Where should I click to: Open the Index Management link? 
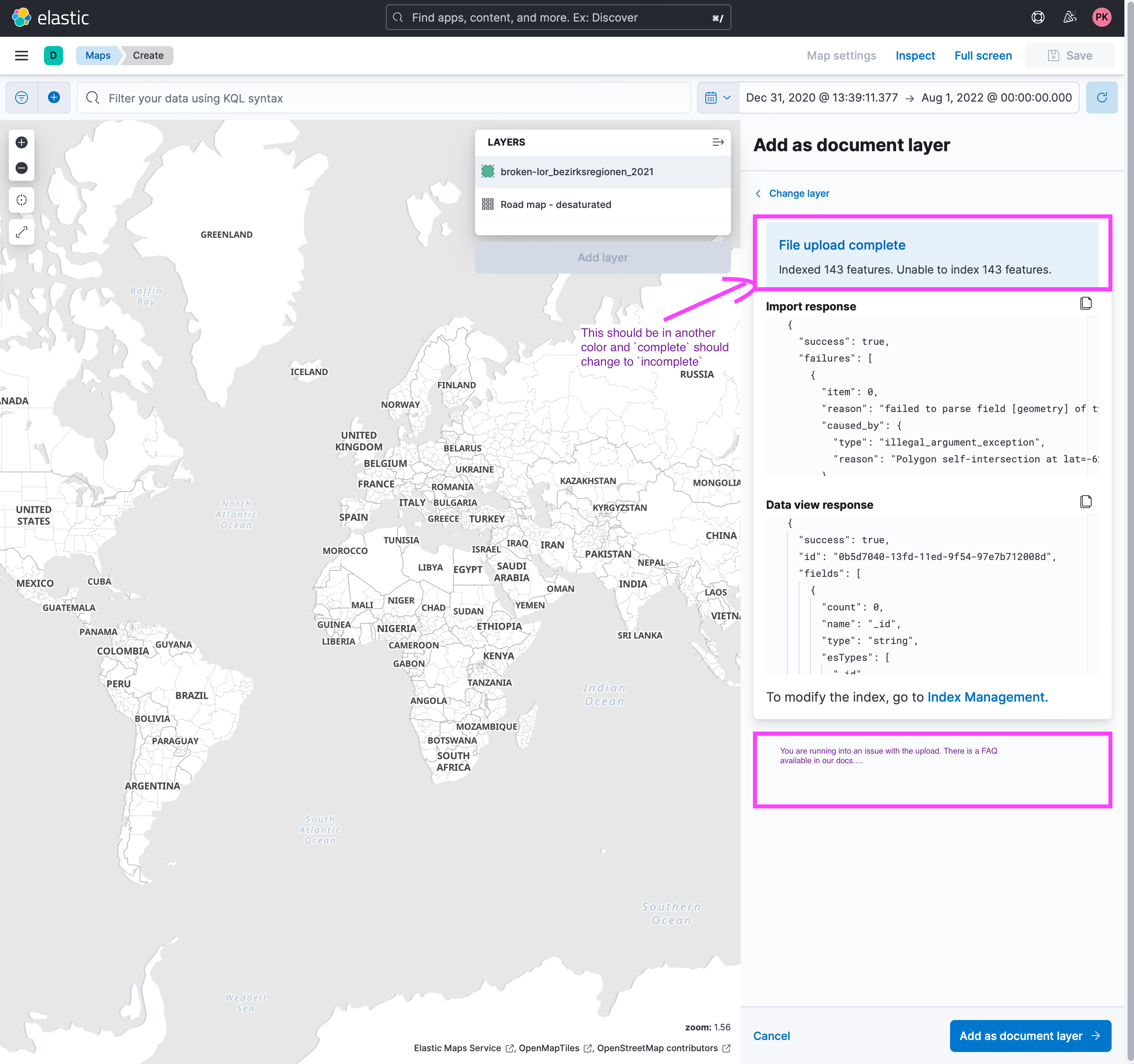click(x=987, y=697)
